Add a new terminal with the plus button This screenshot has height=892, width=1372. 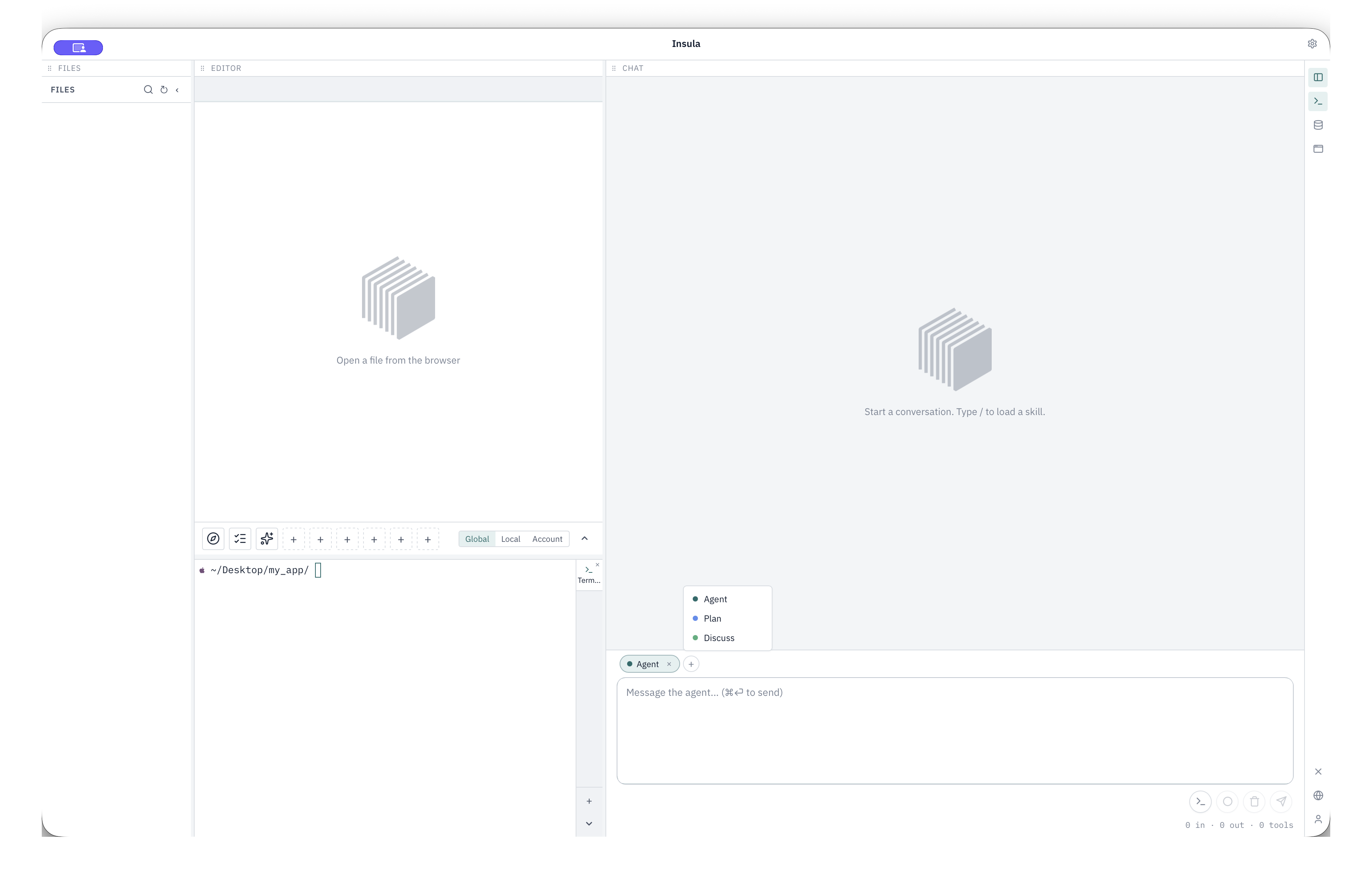coord(589,801)
